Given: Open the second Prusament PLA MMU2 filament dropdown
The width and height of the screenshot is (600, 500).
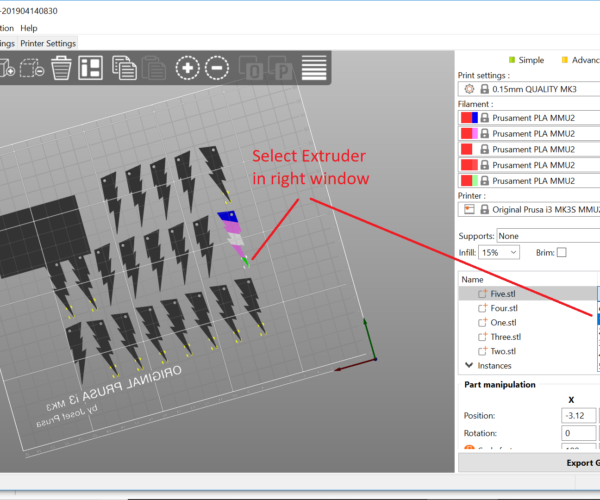Looking at the screenshot, I should [x=529, y=134].
